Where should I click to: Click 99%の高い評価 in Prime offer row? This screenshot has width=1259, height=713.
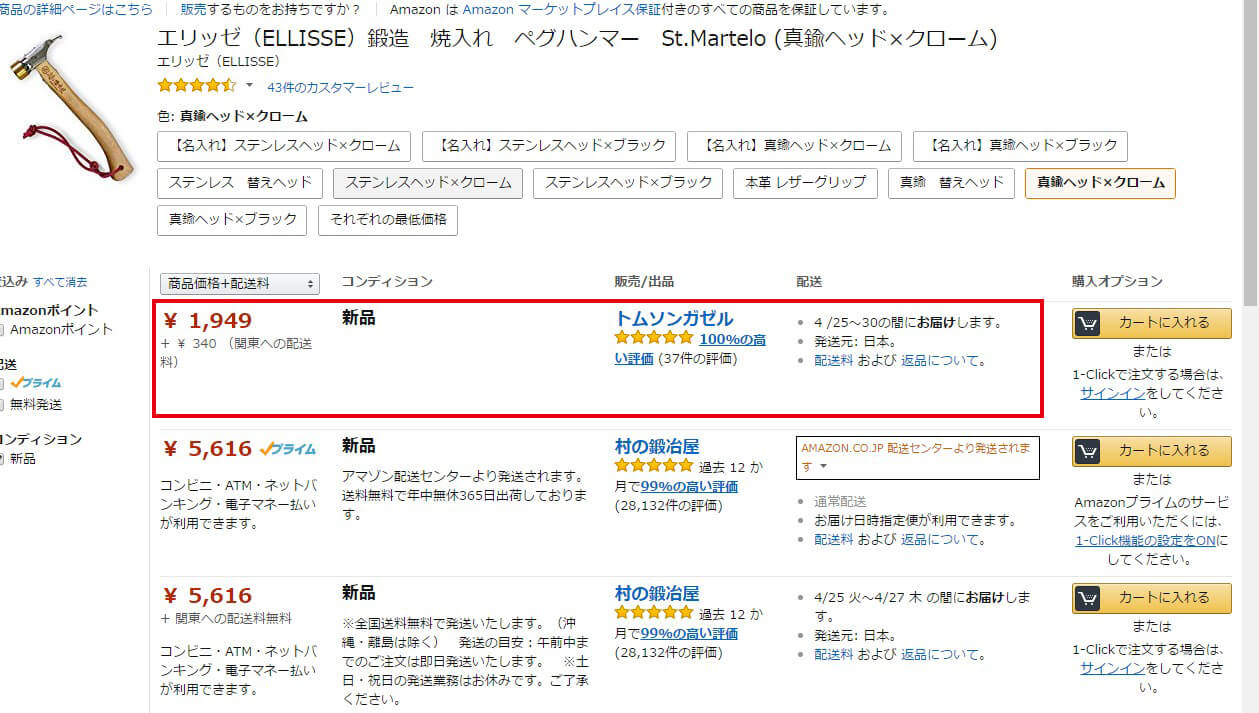(x=689, y=487)
